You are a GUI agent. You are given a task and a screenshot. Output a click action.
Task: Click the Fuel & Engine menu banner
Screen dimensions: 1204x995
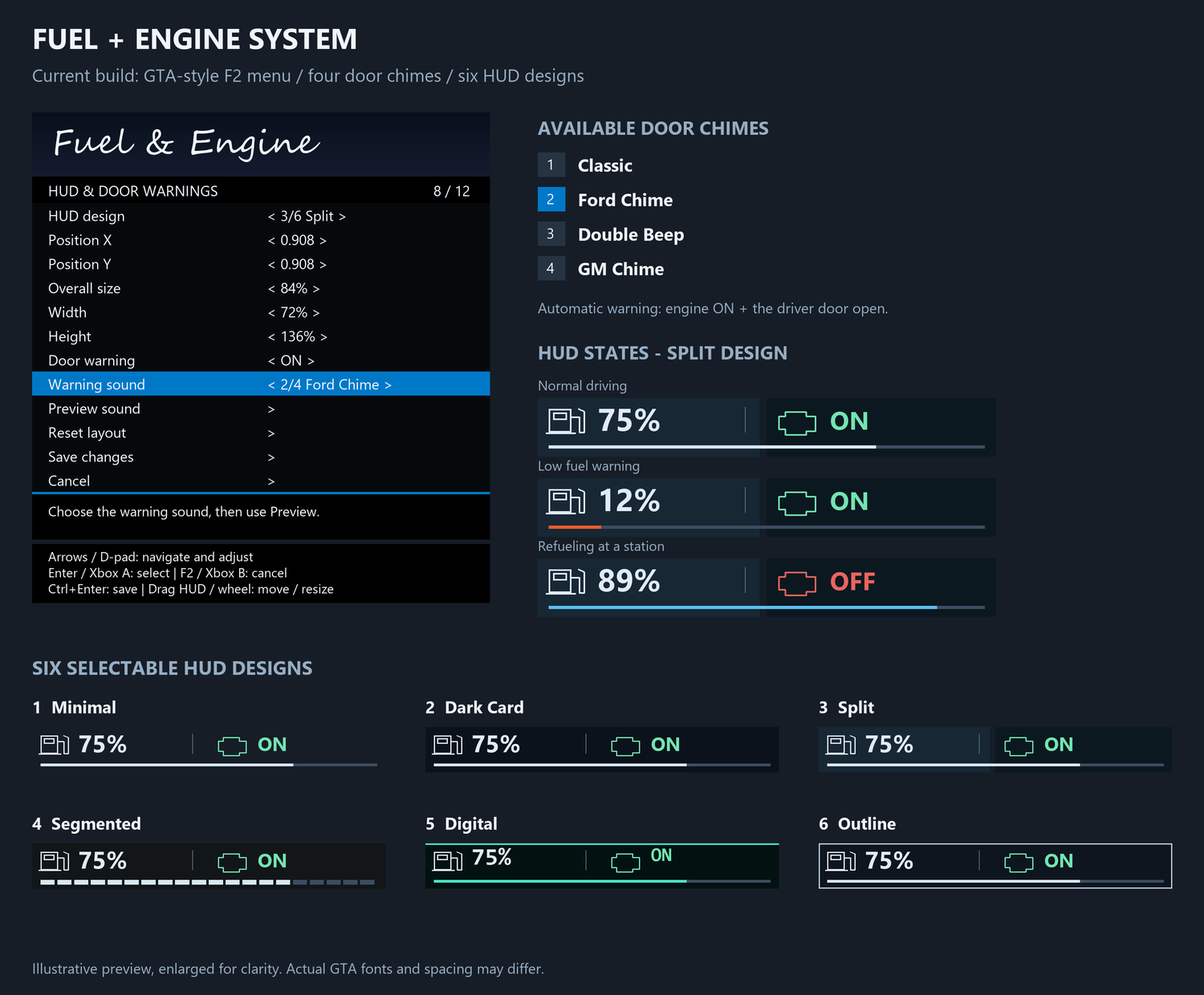261,144
